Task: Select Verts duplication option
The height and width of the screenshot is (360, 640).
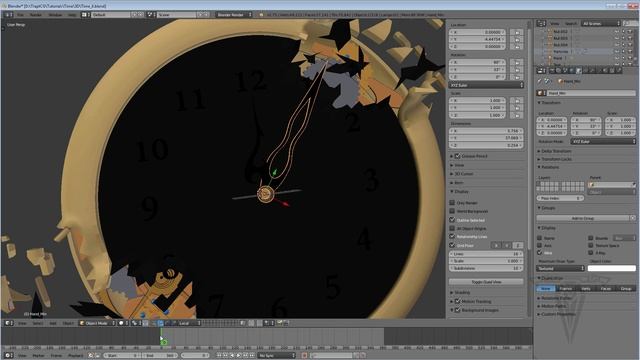Action: click(586, 288)
